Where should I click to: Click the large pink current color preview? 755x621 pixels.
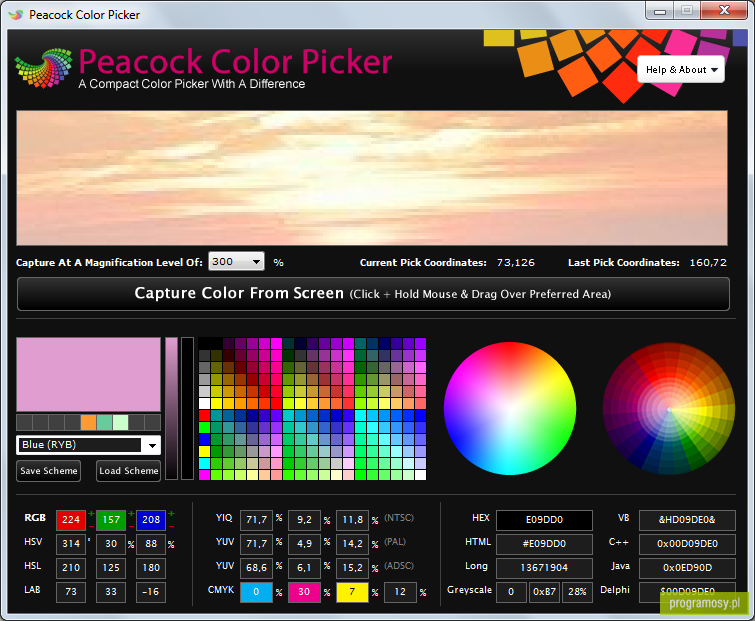click(89, 375)
